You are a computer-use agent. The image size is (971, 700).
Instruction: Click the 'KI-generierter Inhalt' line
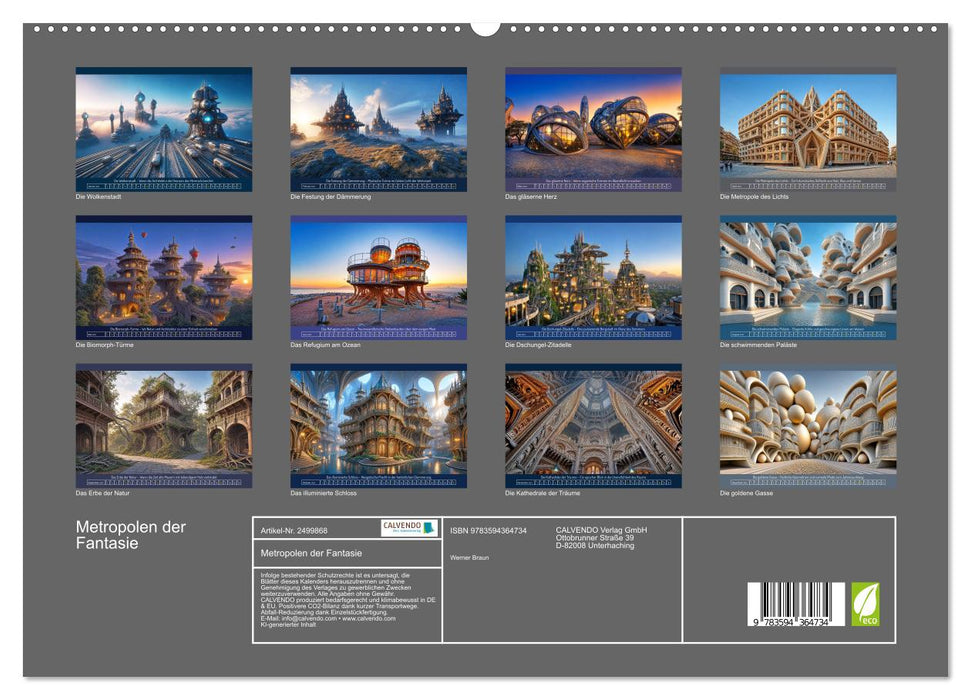coord(288,625)
